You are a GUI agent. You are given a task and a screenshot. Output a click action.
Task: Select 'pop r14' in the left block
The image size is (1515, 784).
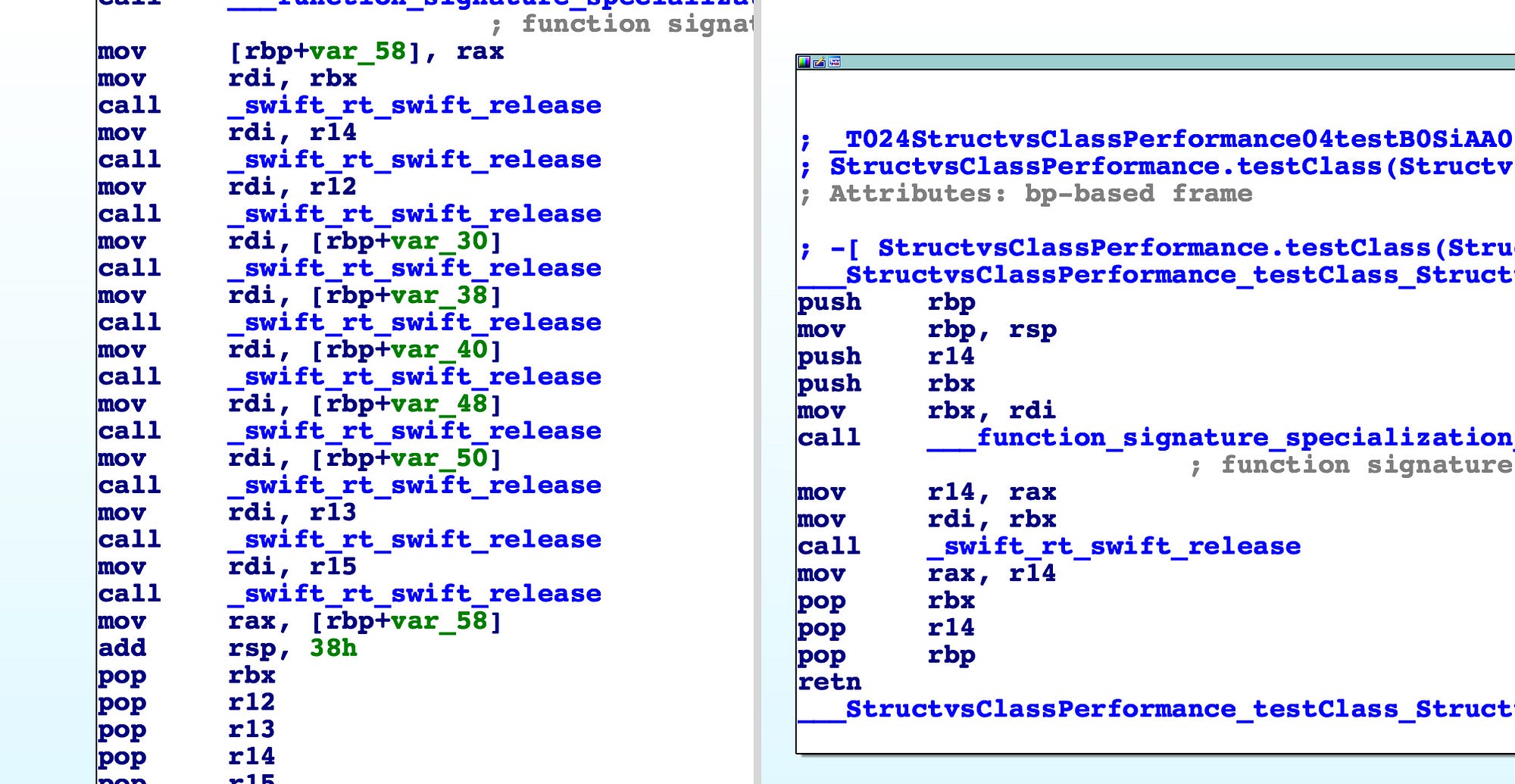click(186, 757)
